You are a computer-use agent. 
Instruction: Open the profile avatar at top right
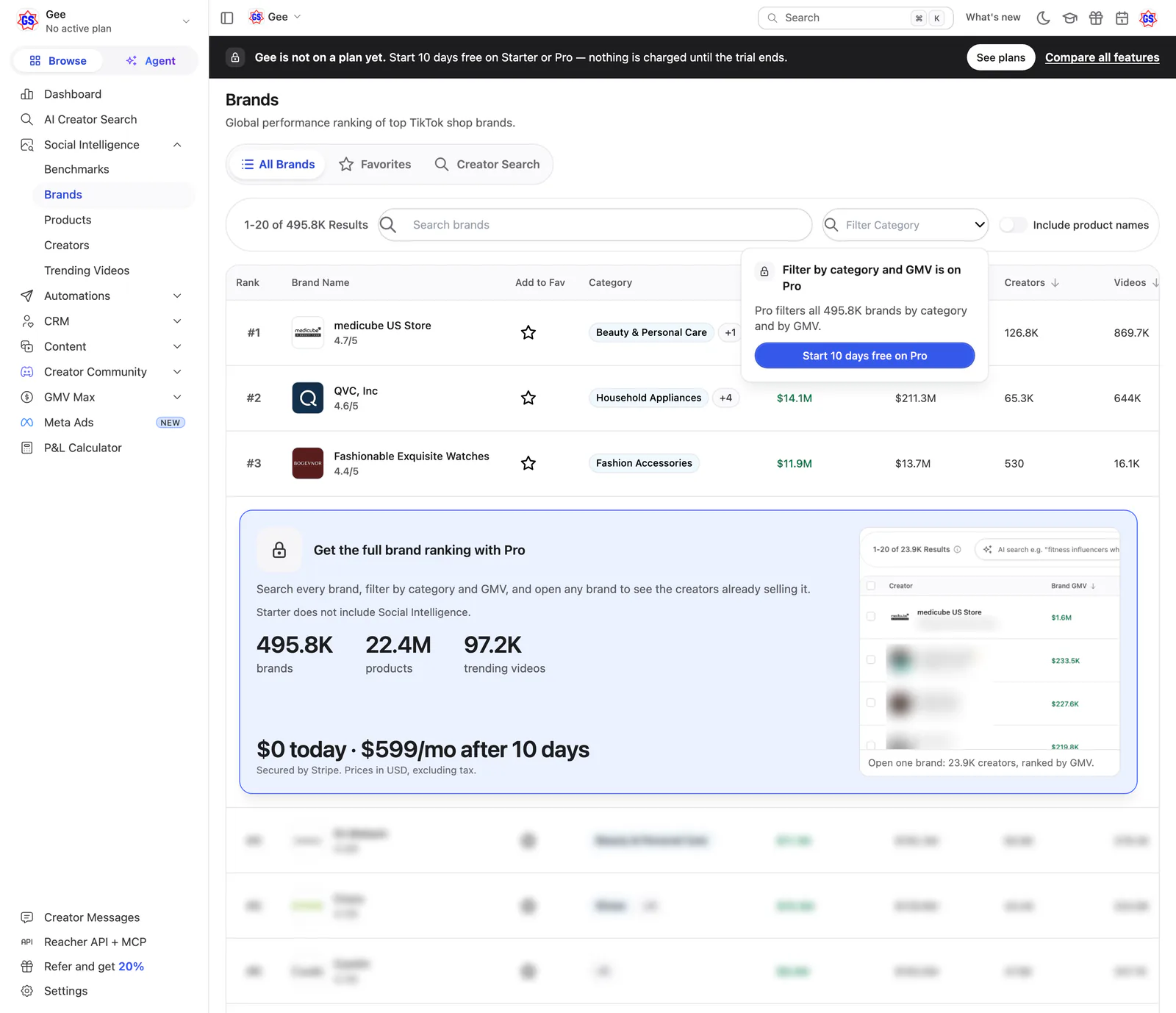click(x=1148, y=18)
